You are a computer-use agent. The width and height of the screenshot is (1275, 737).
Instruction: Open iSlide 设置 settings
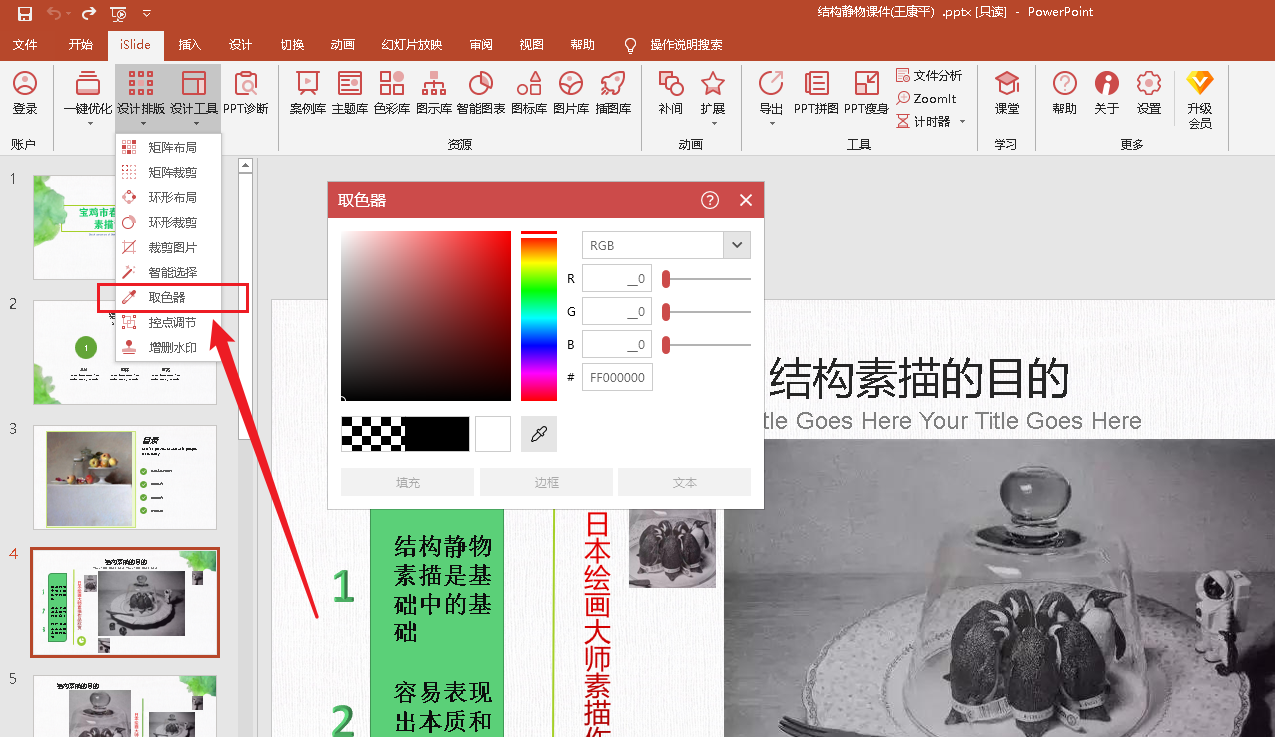click(x=1149, y=93)
